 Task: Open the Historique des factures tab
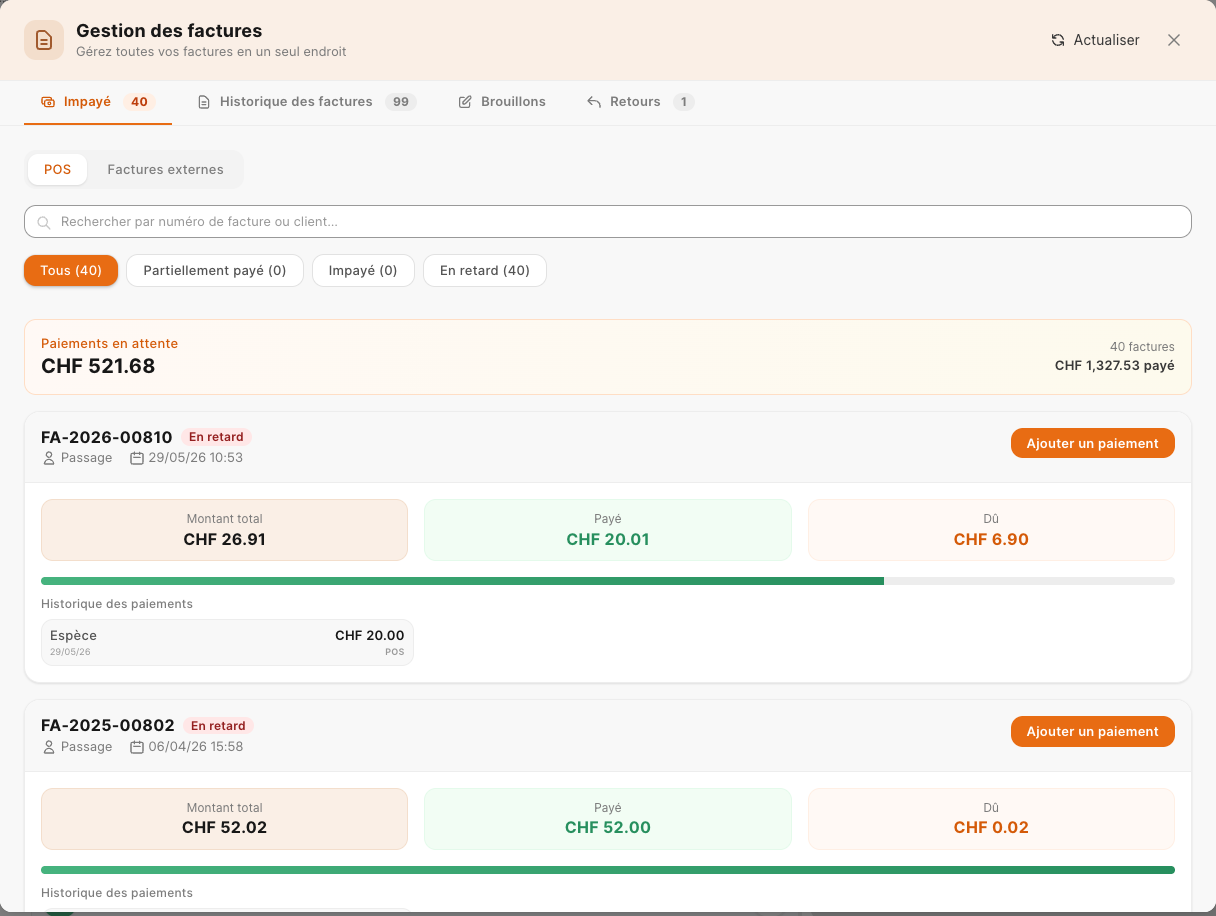(x=307, y=102)
